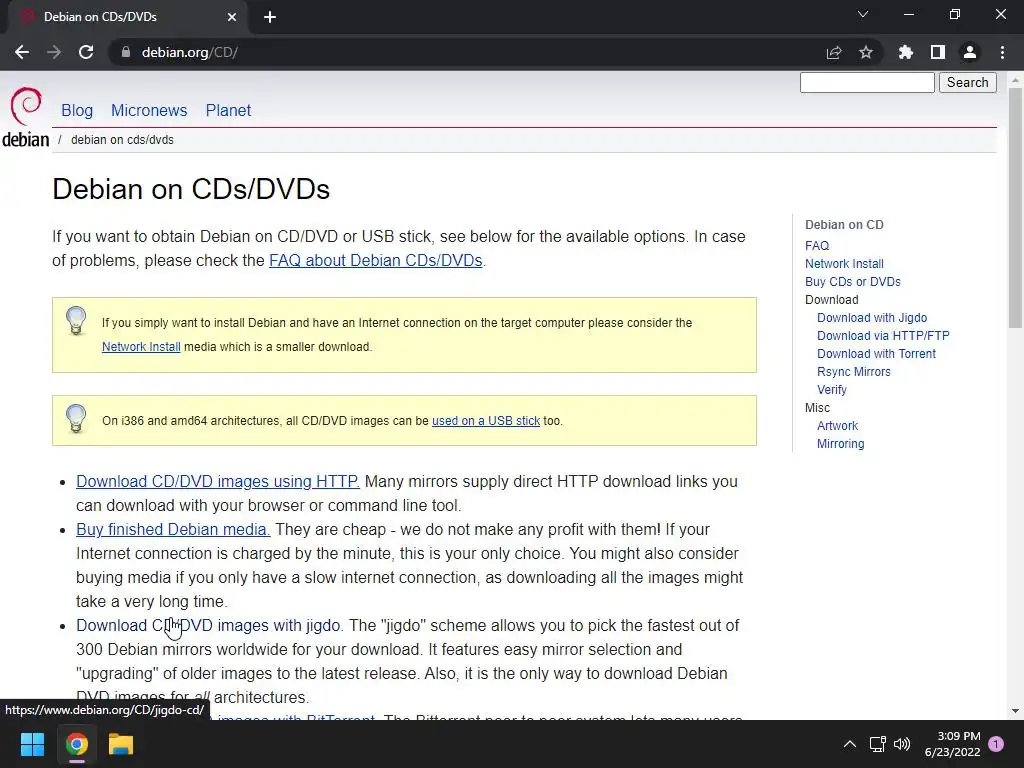Open File Explorer from taskbar
Screen dimensions: 1024x768
point(121,744)
